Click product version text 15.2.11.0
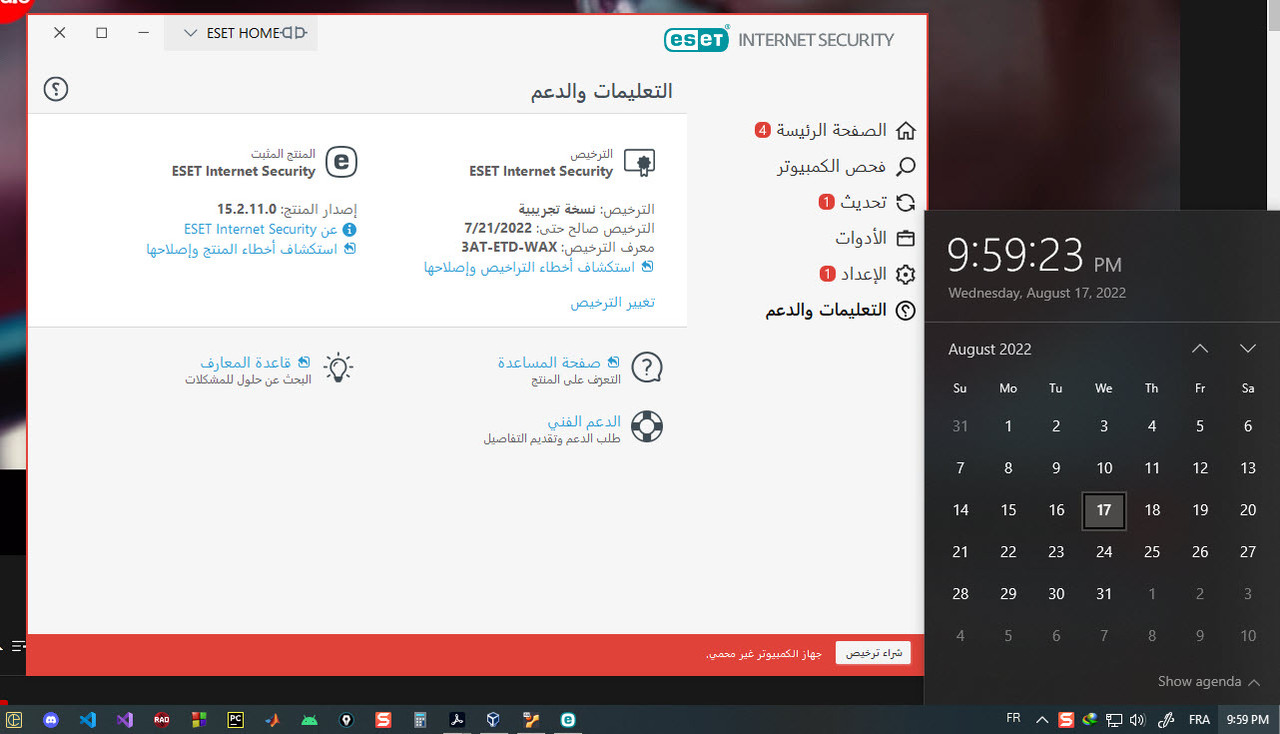 coord(246,209)
